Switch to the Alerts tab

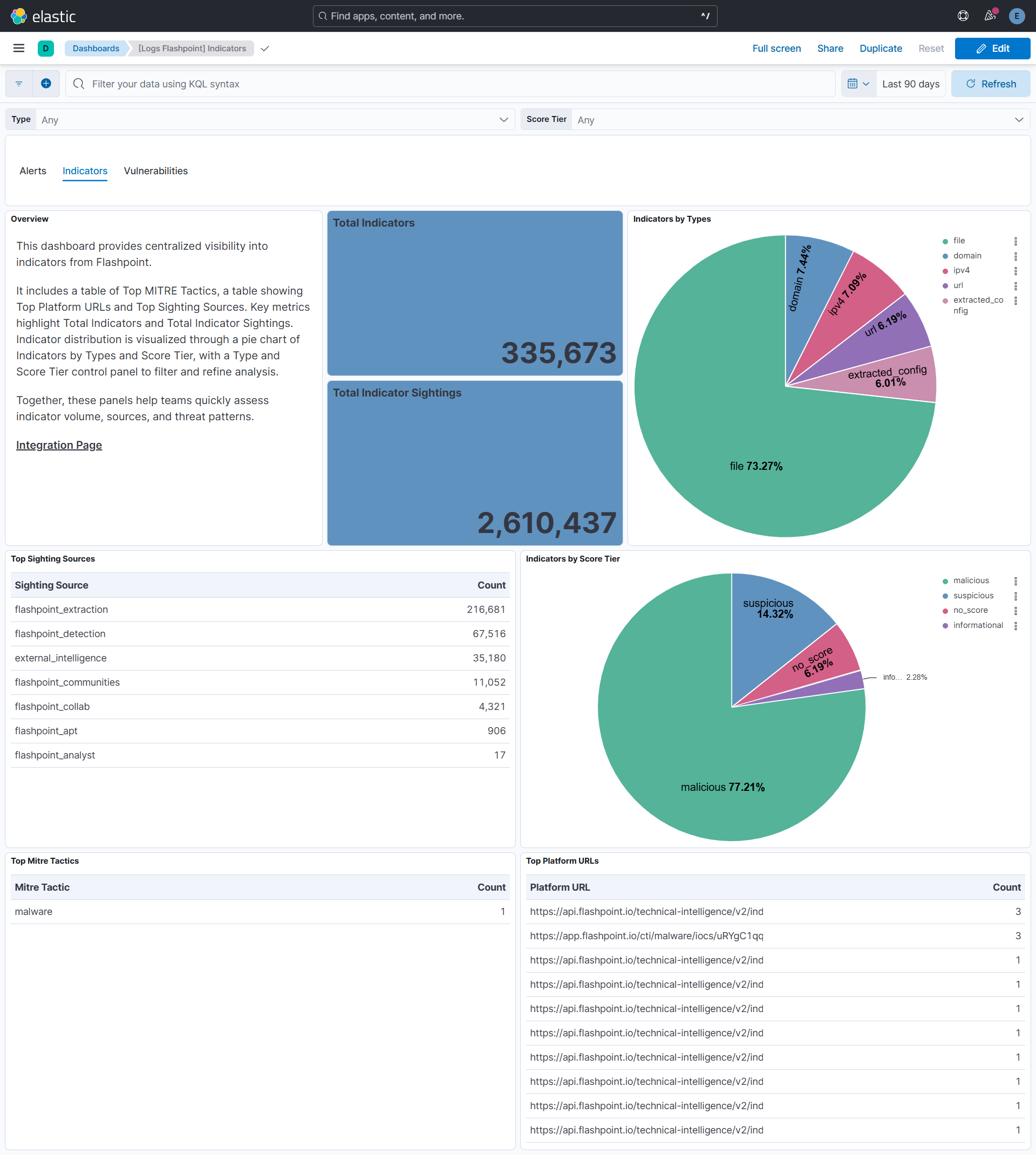click(x=32, y=170)
